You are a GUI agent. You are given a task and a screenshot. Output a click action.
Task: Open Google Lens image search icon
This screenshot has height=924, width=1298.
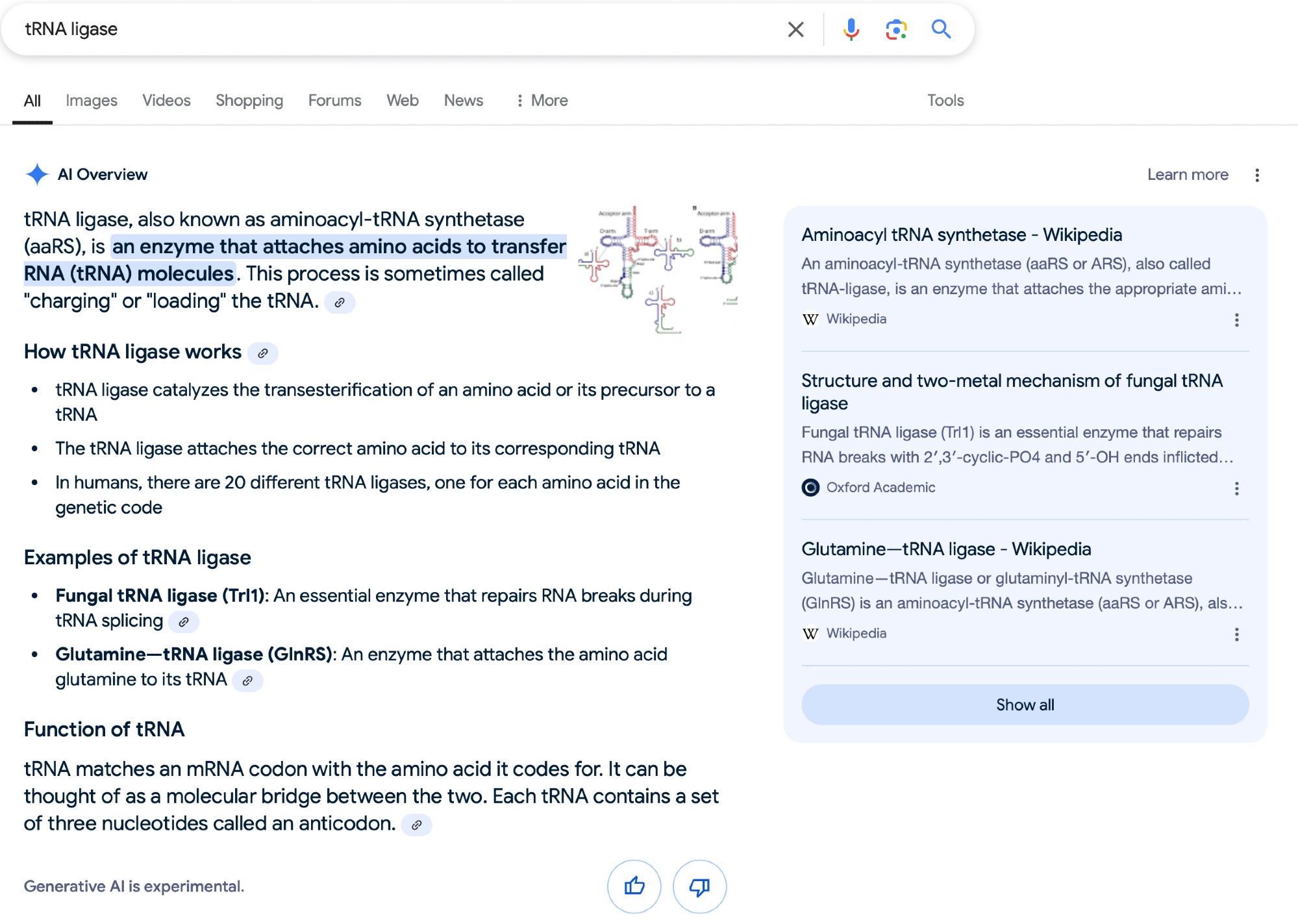(896, 29)
